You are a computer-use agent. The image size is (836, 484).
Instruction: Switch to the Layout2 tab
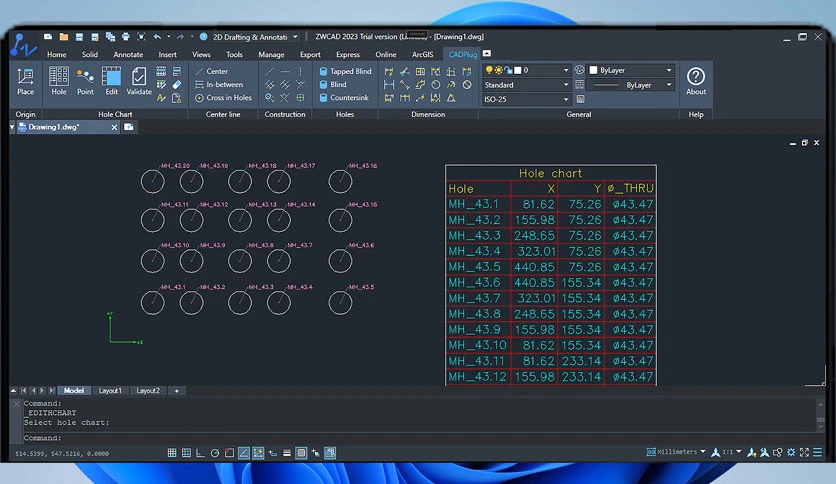[x=148, y=391]
